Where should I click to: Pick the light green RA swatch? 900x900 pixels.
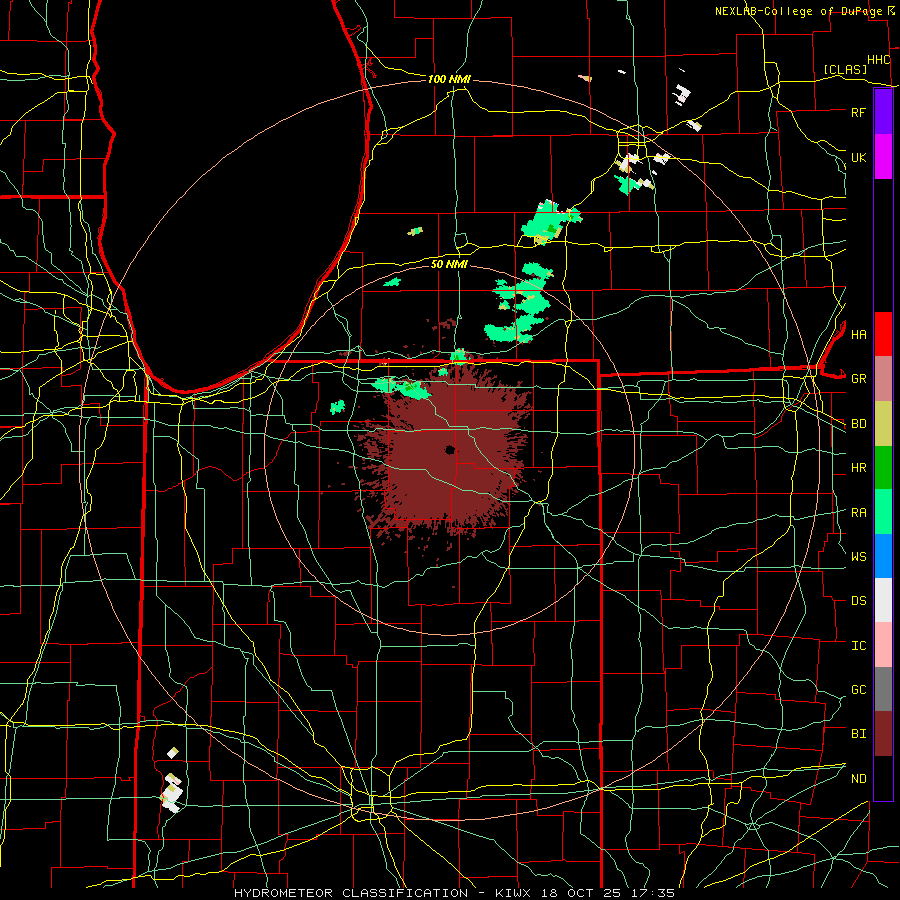[883, 512]
